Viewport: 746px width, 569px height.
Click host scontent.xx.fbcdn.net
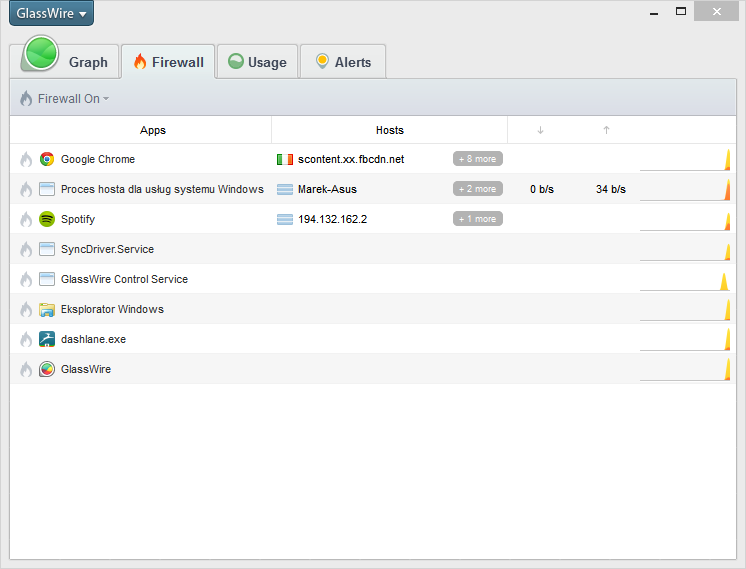pyautogui.click(x=351, y=159)
